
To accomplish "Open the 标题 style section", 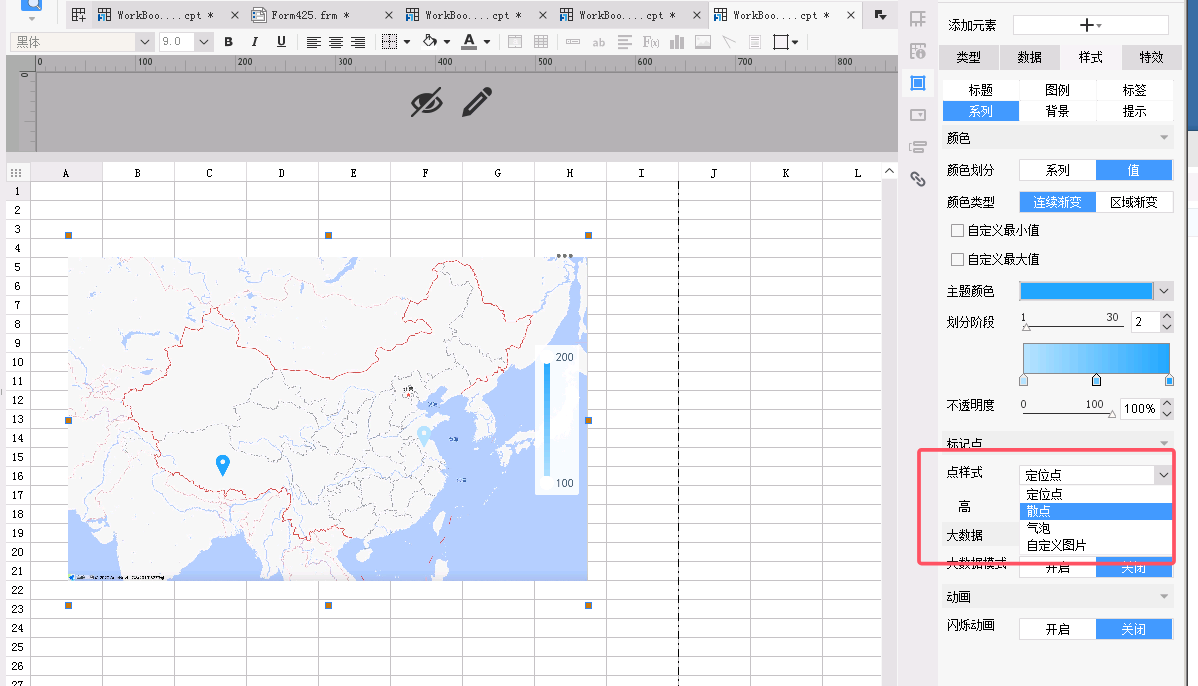I will [x=980, y=90].
